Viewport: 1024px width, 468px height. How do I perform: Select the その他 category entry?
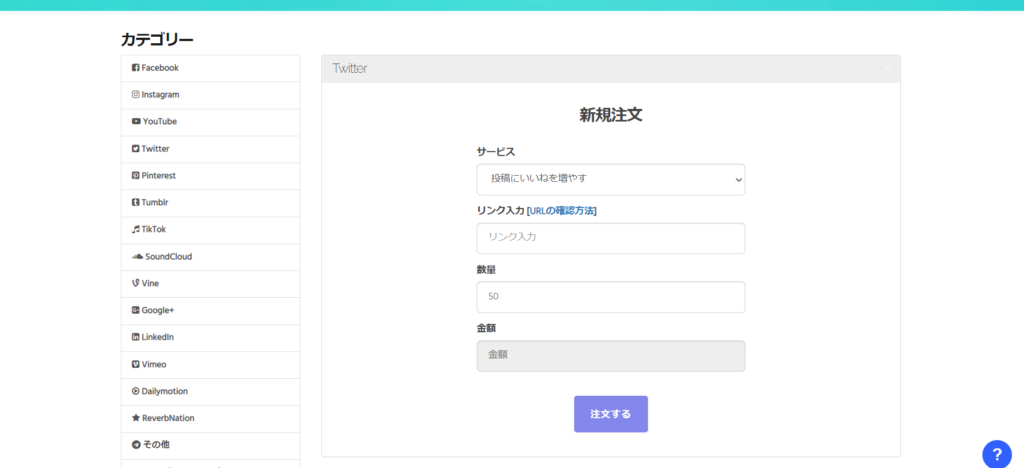coord(210,445)
